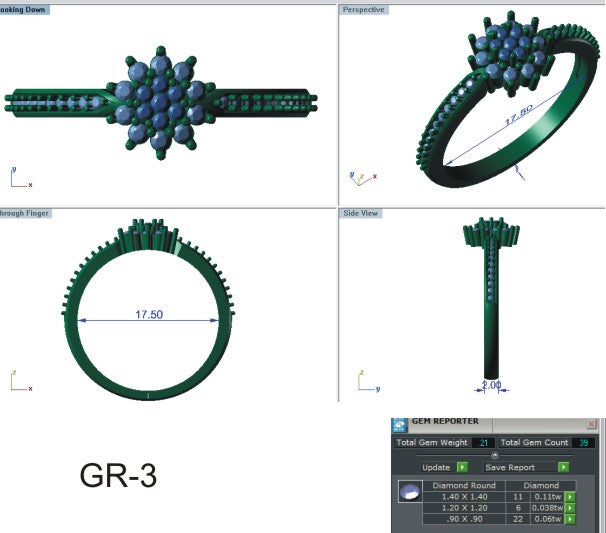This screenshot has width=606, height=533.
Task: Click the green arrow next to Update
Action: (462, 467)
